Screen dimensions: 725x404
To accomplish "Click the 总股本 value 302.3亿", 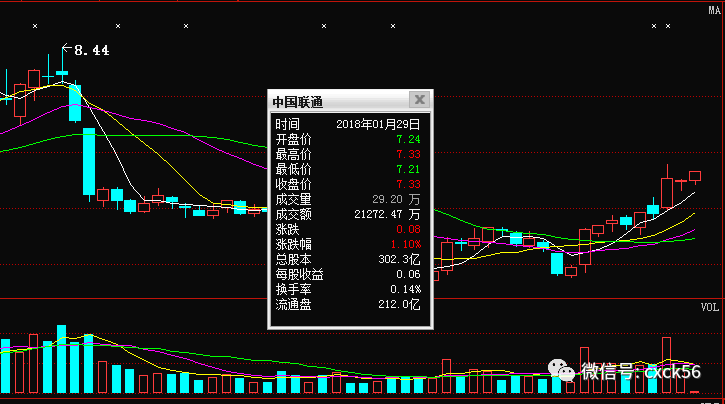I will click(399, 259).
